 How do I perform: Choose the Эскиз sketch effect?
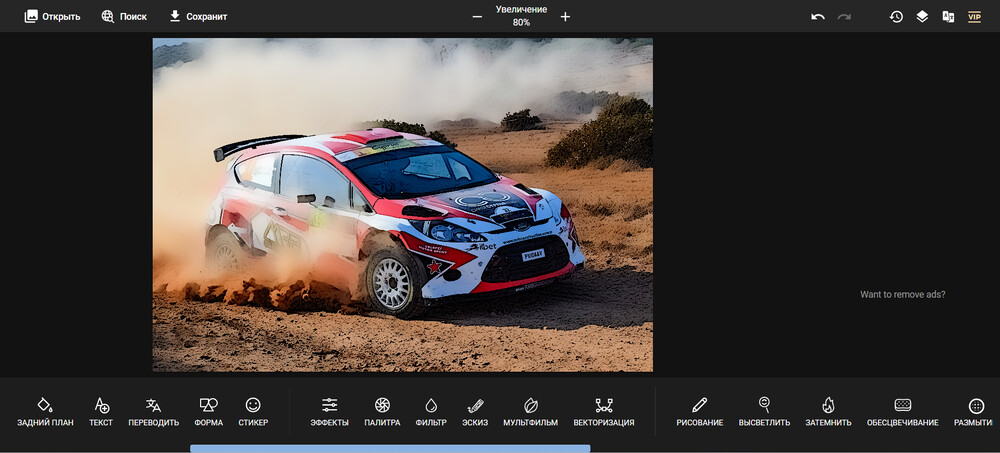coord(475,412)
